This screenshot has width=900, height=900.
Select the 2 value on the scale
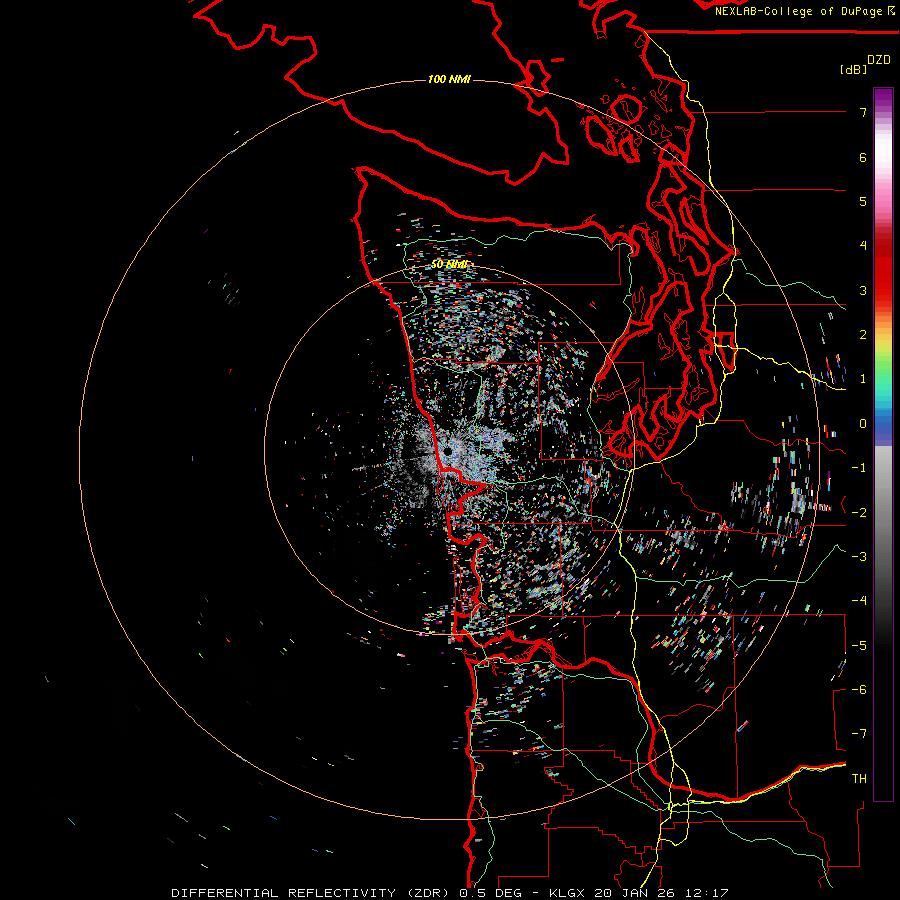click(863, 335)
